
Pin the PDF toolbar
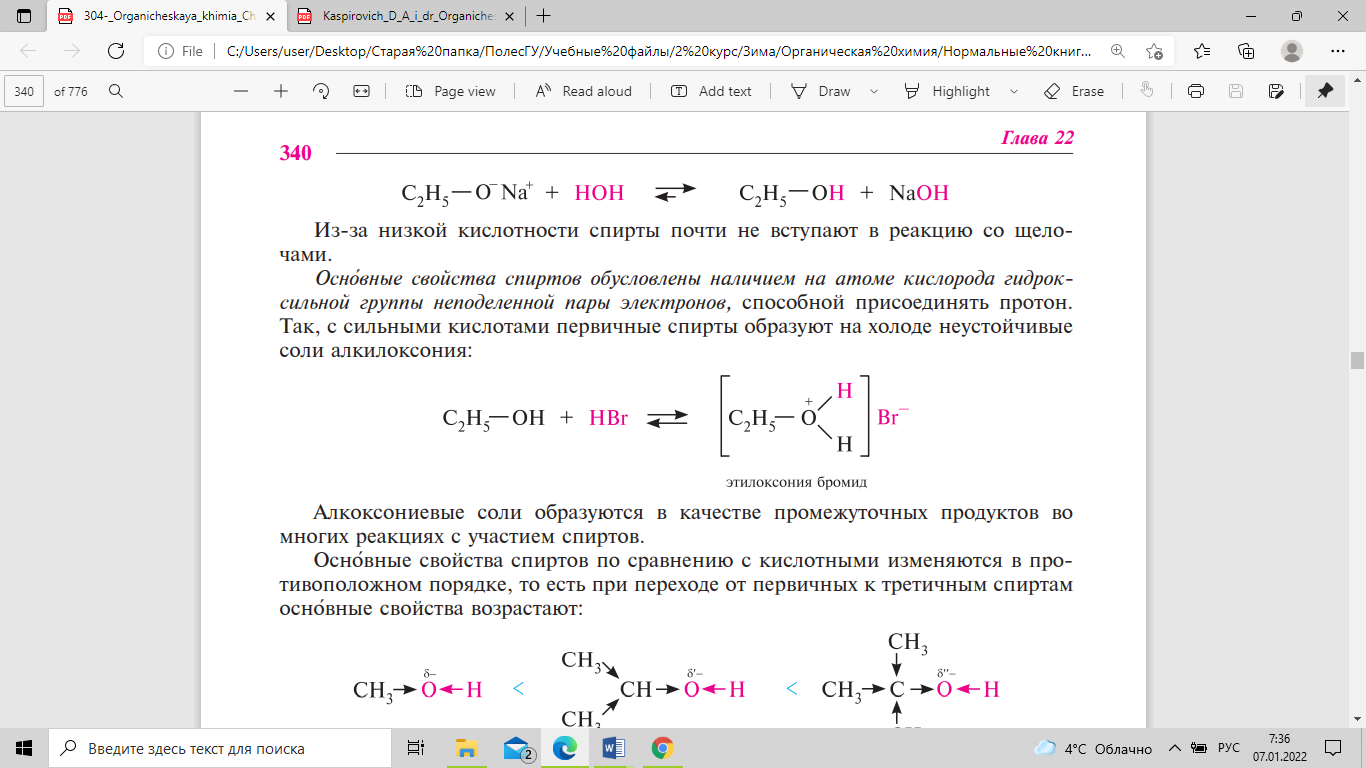click(x=1325, y=91)
